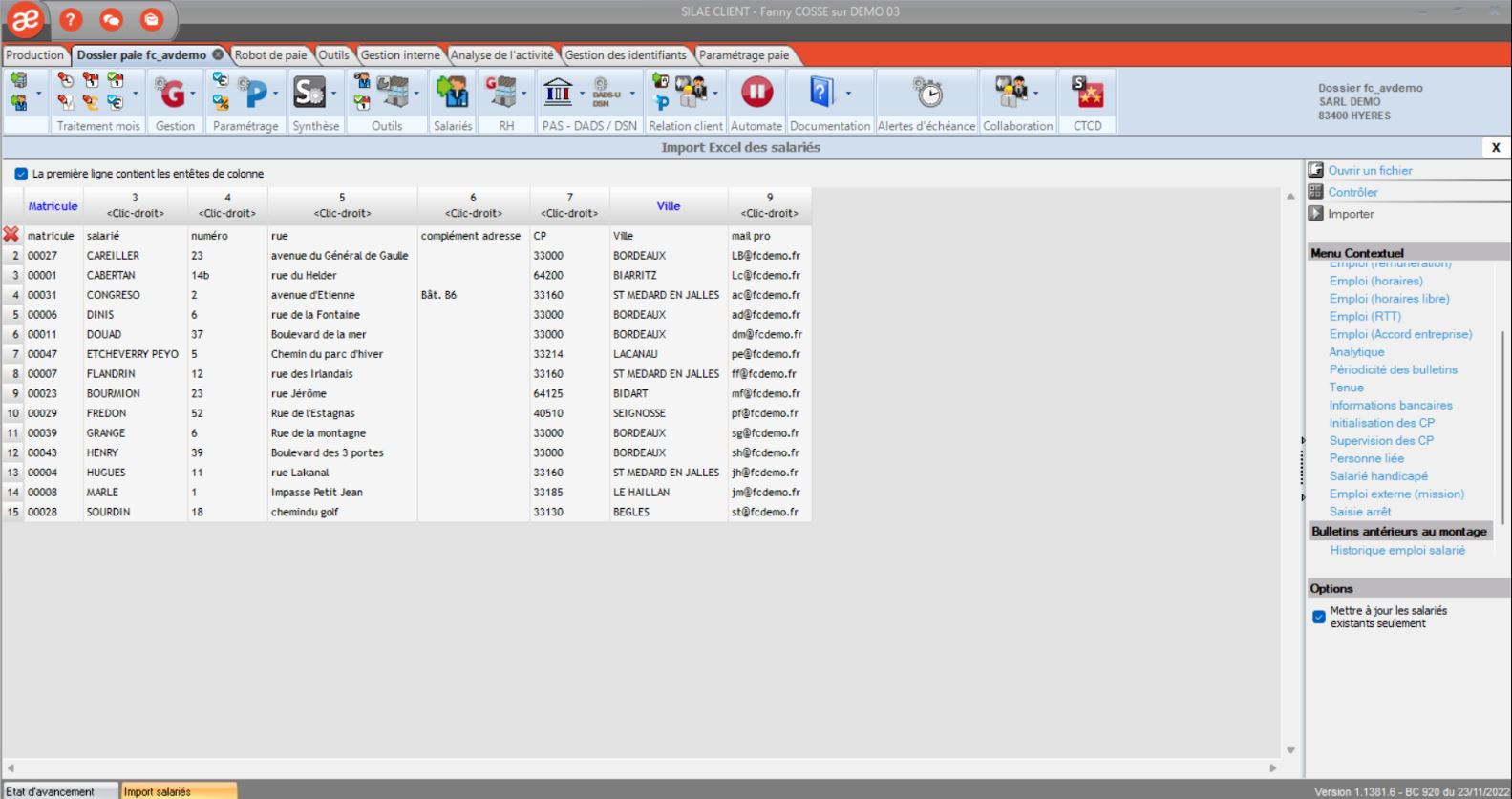Click the Gestion G icon

click(x=171, y=93)
